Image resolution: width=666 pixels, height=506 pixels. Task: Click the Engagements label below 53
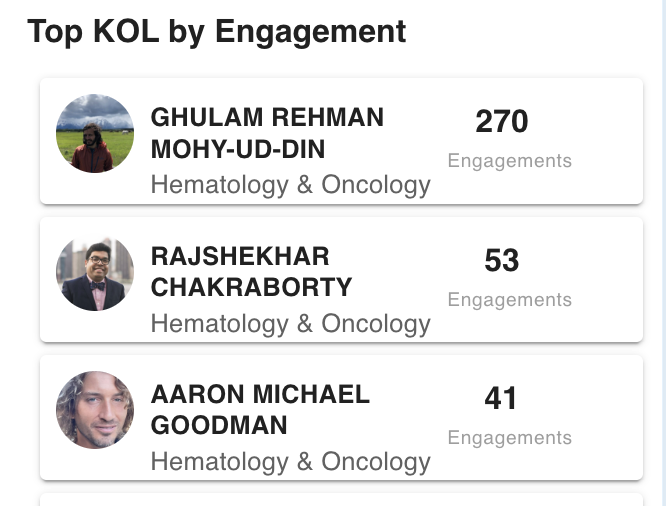point(509,300)
